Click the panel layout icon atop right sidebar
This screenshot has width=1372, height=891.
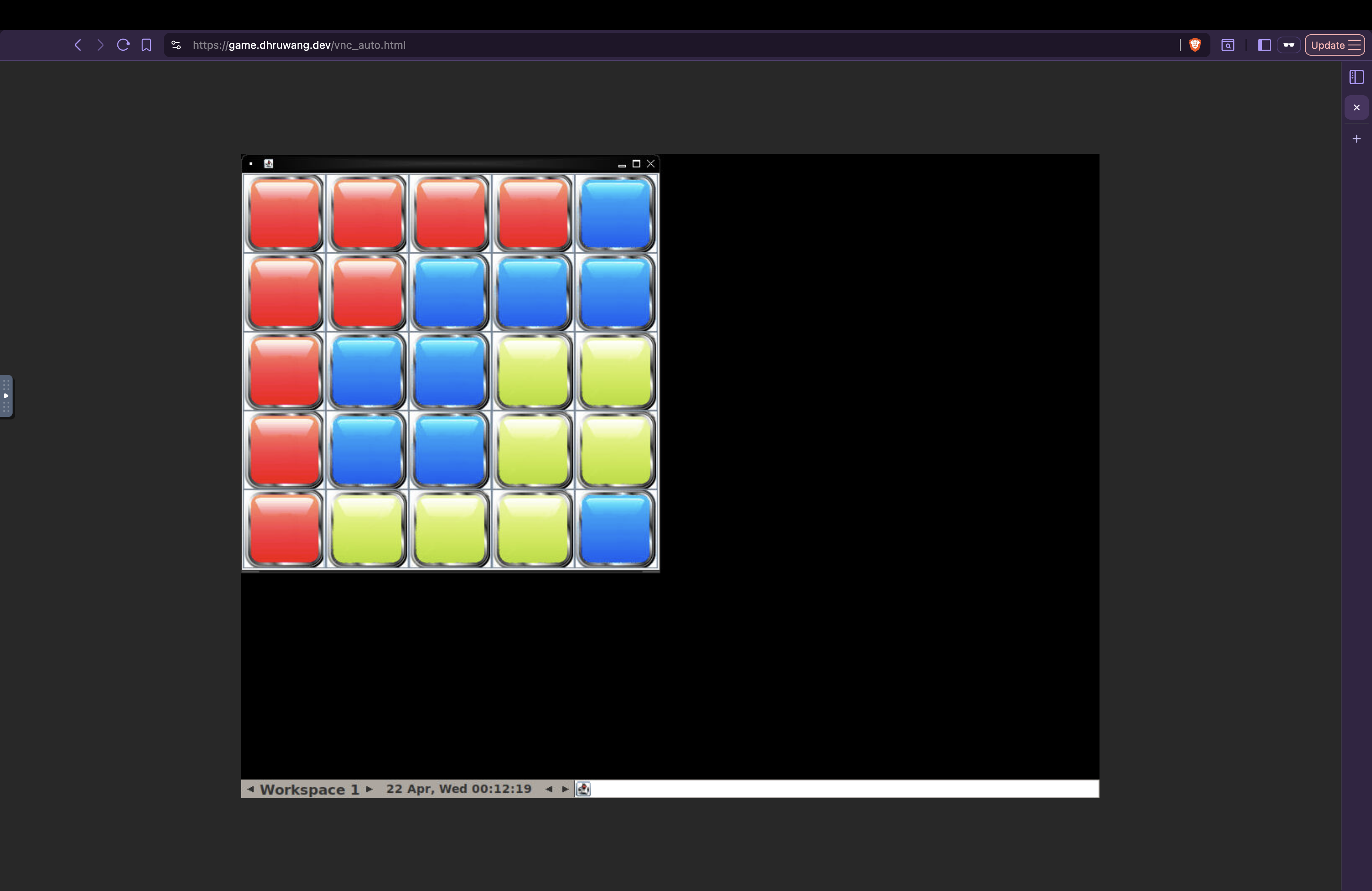1356,77
